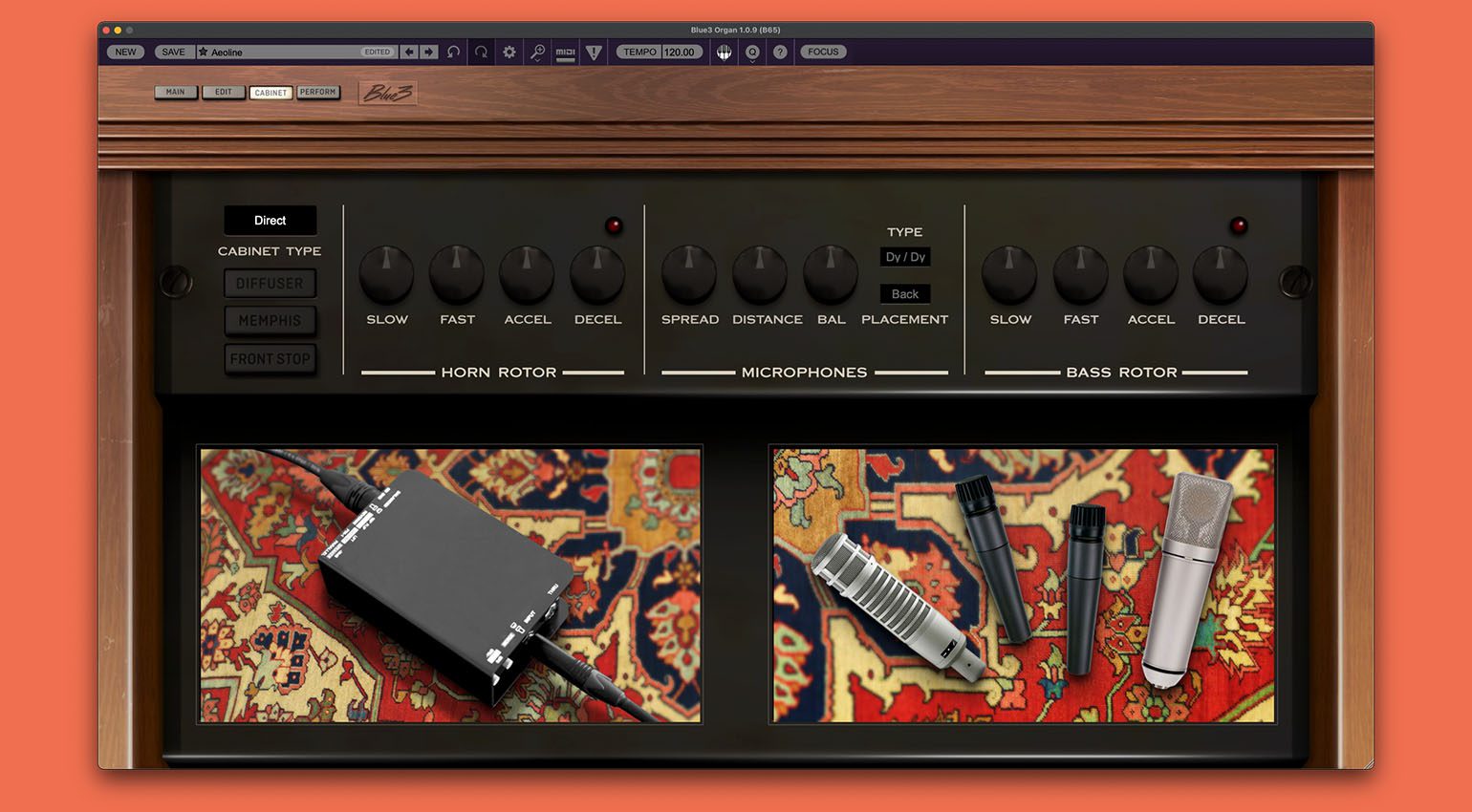
Task: Open the settings gear icon
Action: 509,52
